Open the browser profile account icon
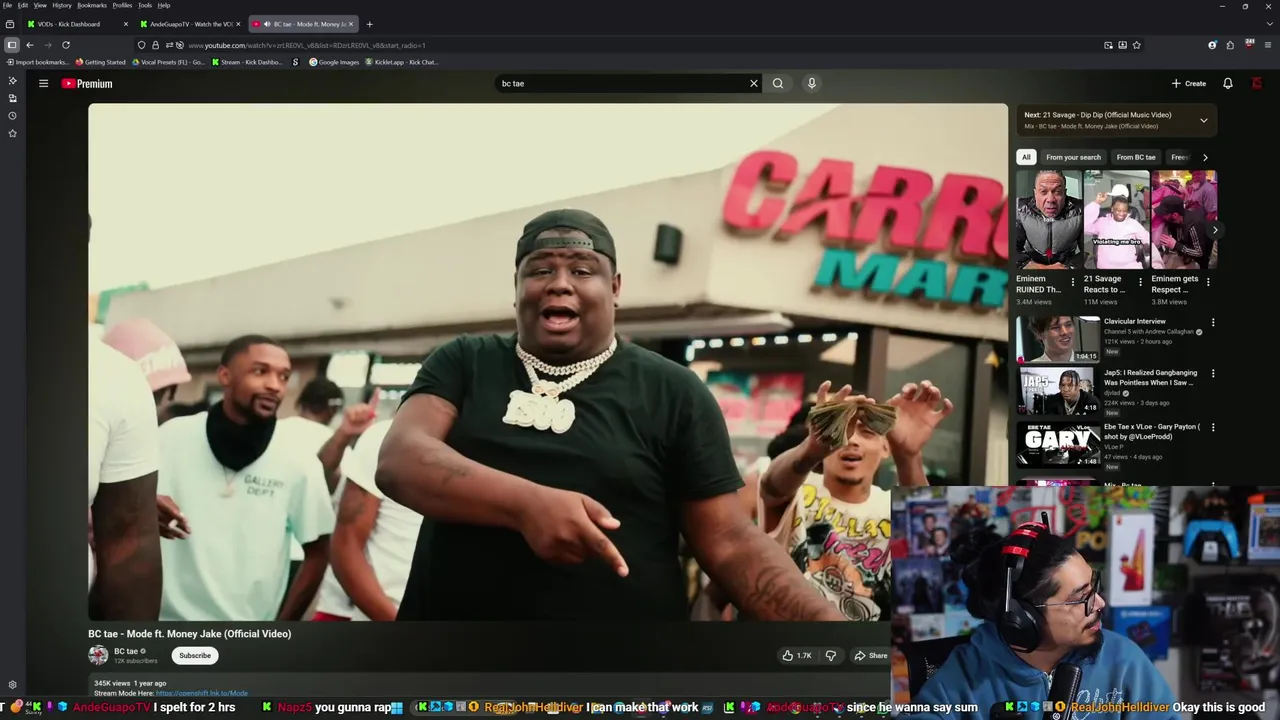The image size is (1280, 720). (x=1213, y=45)
